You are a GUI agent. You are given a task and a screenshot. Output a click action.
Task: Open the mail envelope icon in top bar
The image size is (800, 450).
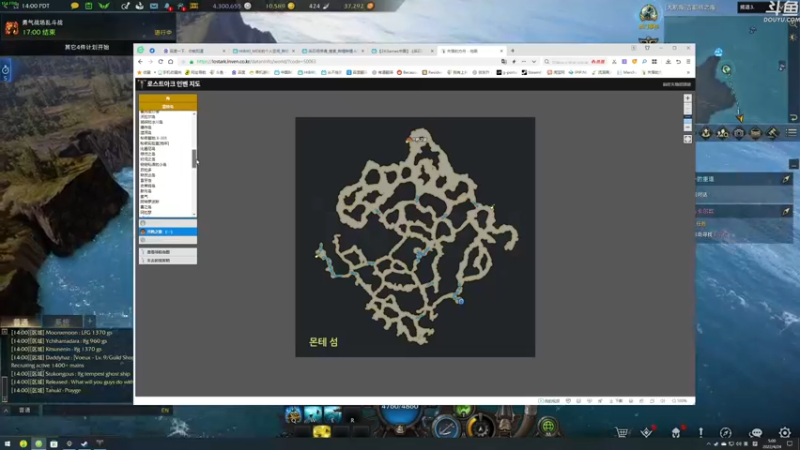point(154,6)
